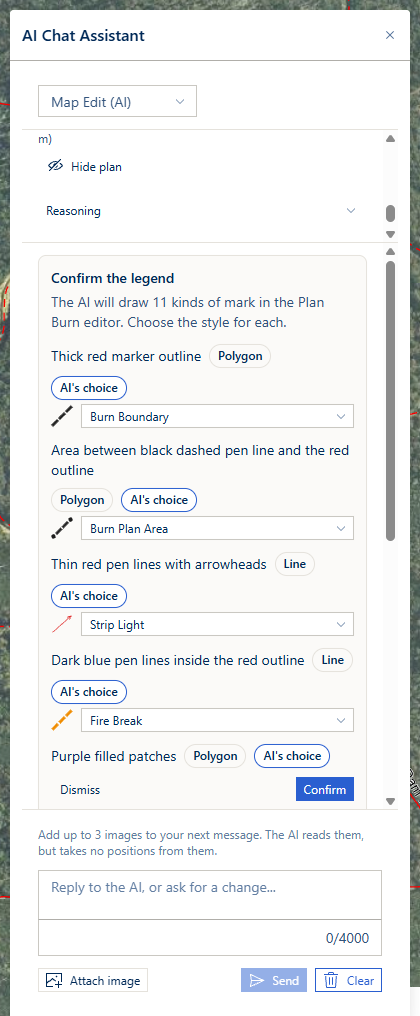Select AI's choice for thick red marker outline

(89, 388)
